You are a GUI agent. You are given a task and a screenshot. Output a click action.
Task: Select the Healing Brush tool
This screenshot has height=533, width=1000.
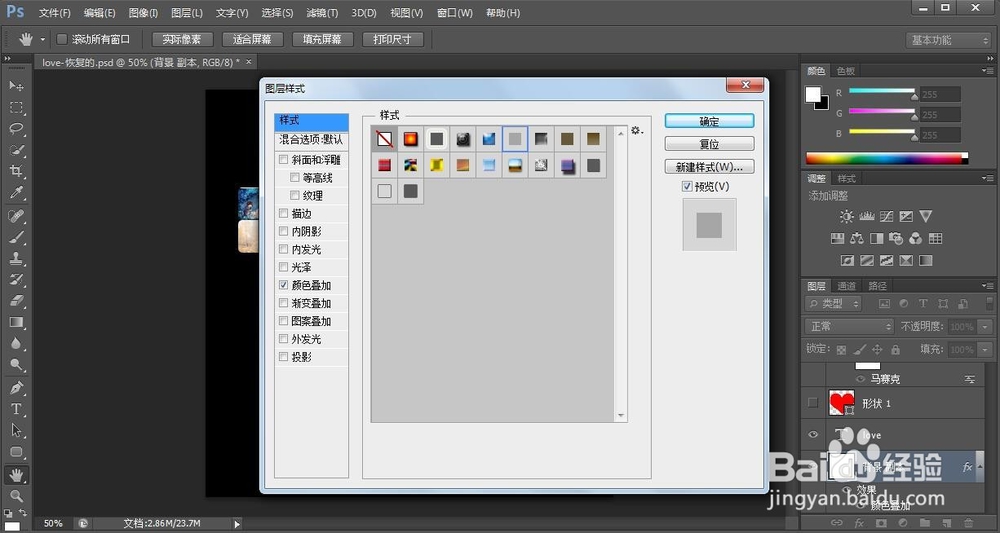click(x=16, y=216)
